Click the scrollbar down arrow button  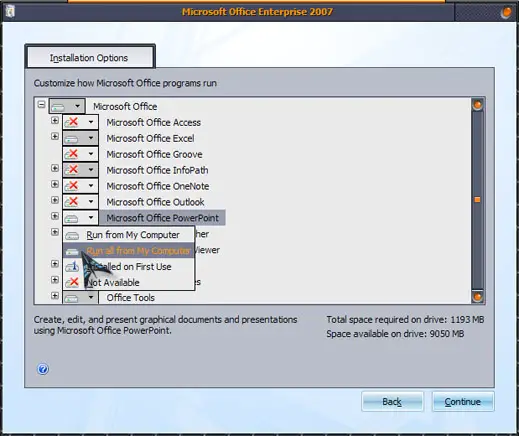(x=477, y=296)
